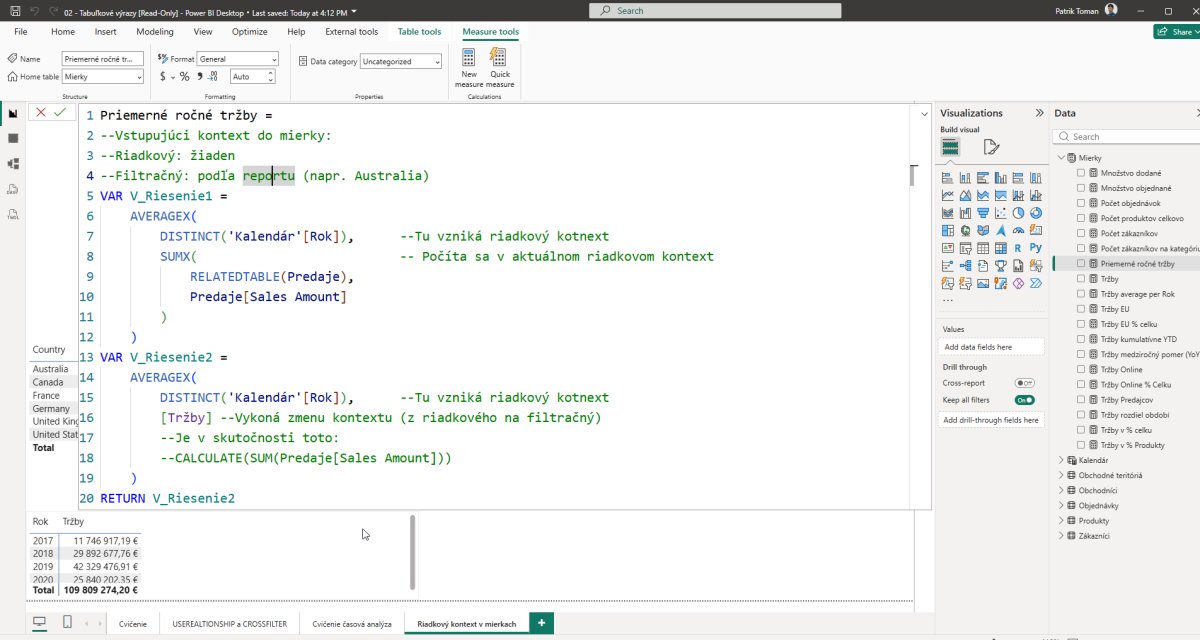Open the Modeling ribbon tab

click(154, 32)
